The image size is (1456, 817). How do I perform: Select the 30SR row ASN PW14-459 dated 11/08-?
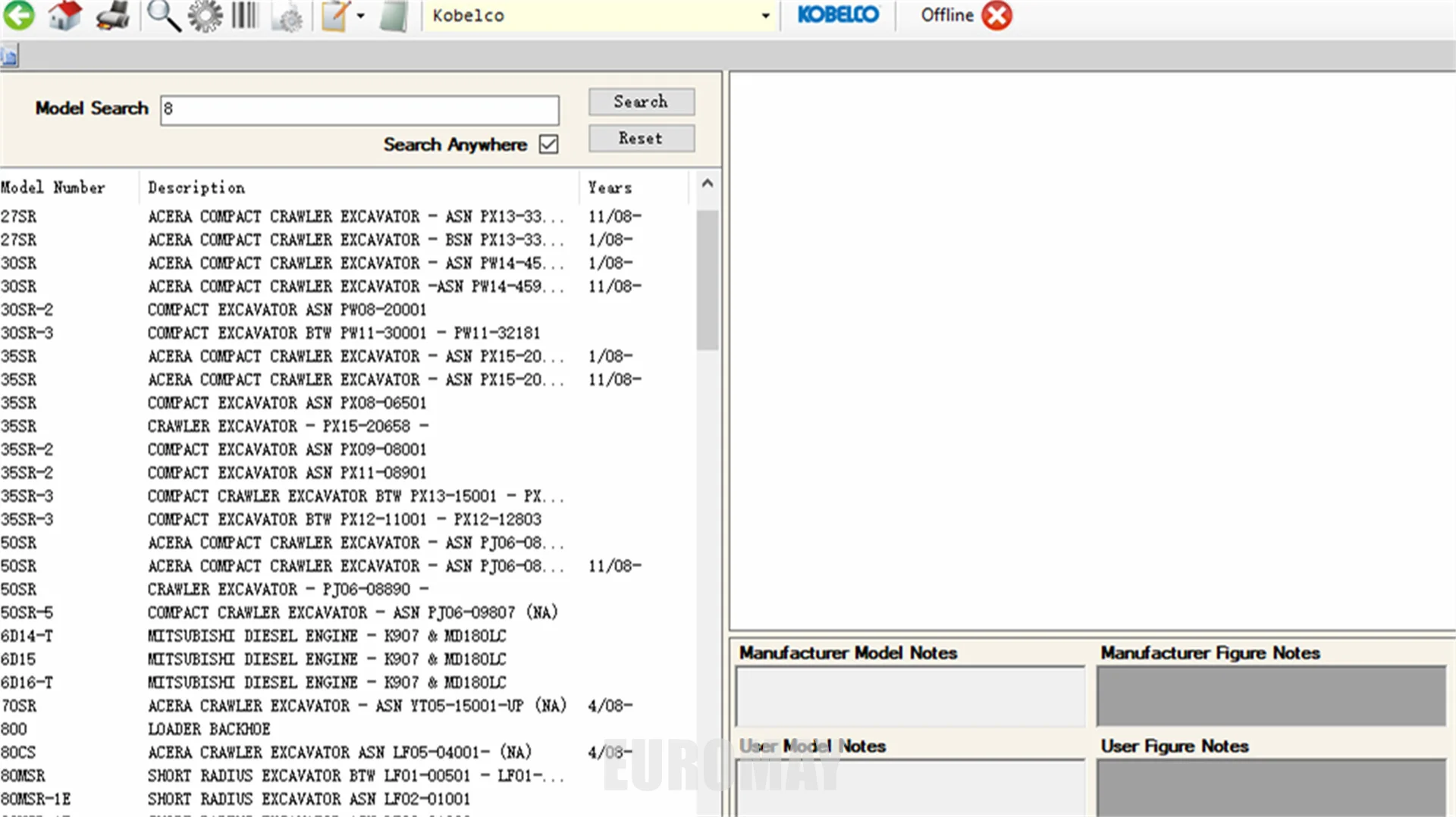pyautogui.click(x=347, y=286)
